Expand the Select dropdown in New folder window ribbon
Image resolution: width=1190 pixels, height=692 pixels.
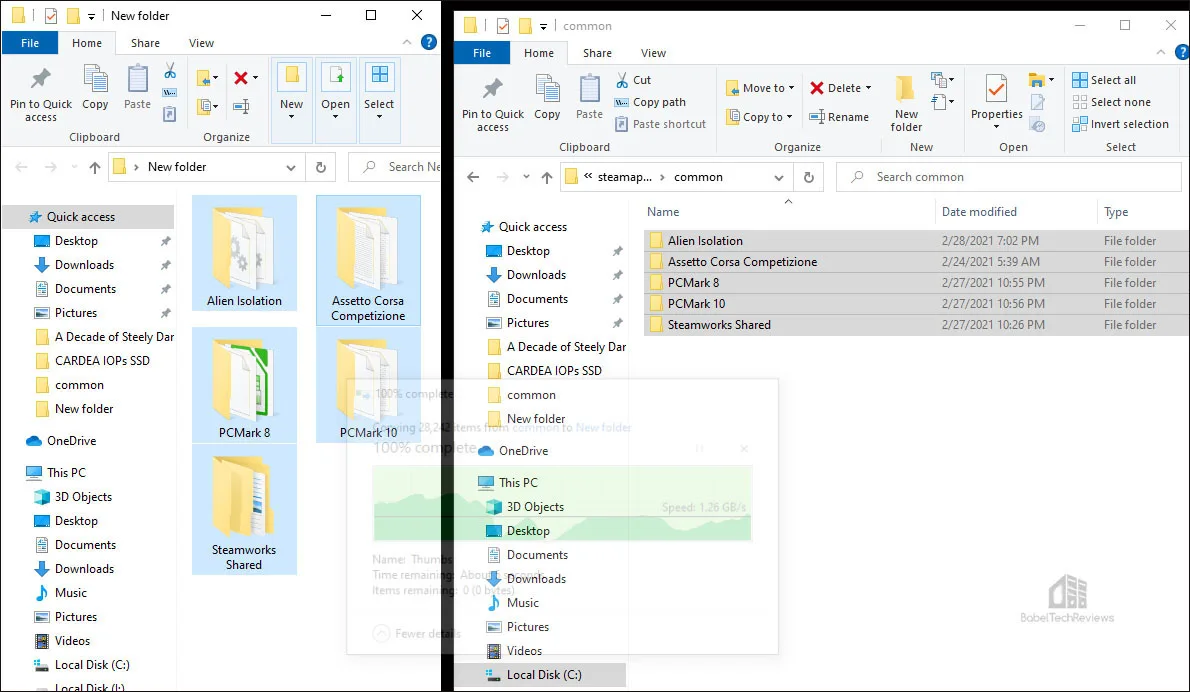(379, 102)
